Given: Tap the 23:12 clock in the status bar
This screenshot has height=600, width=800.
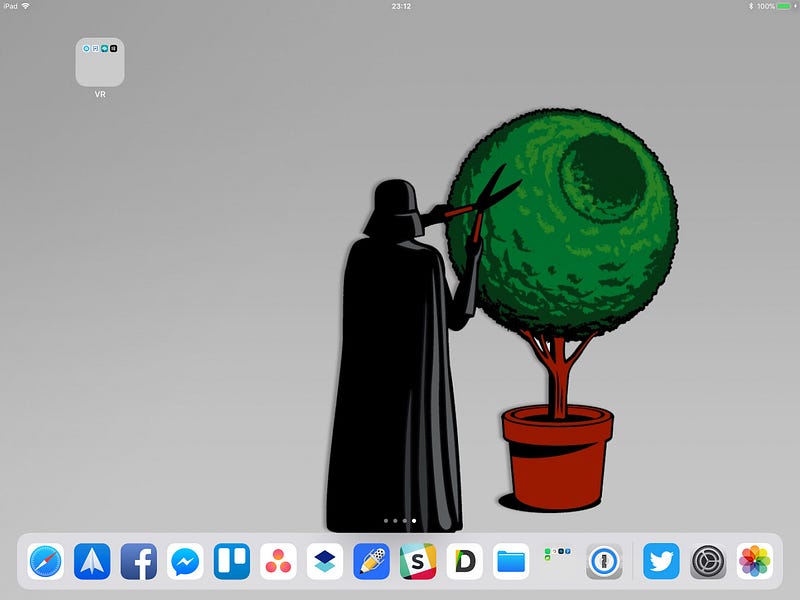Looking at the screenshot, I should click(401, 6).
